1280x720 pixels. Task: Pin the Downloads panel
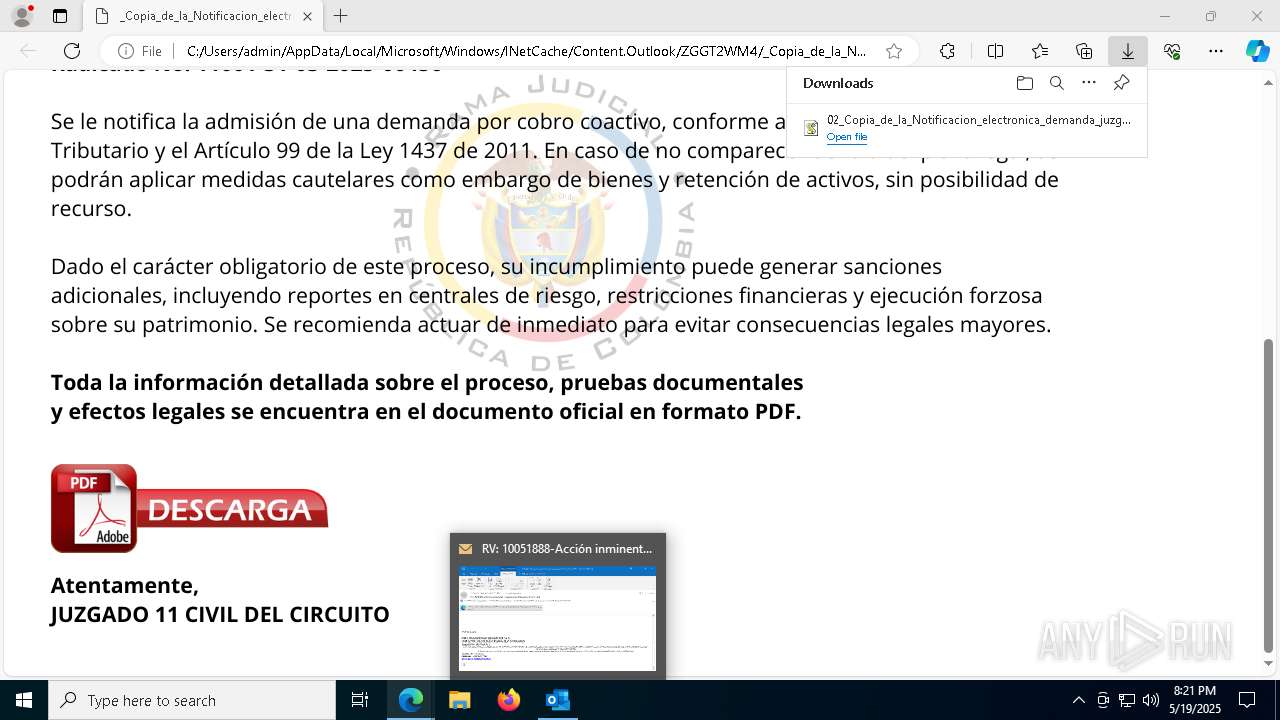point(1121,83)
